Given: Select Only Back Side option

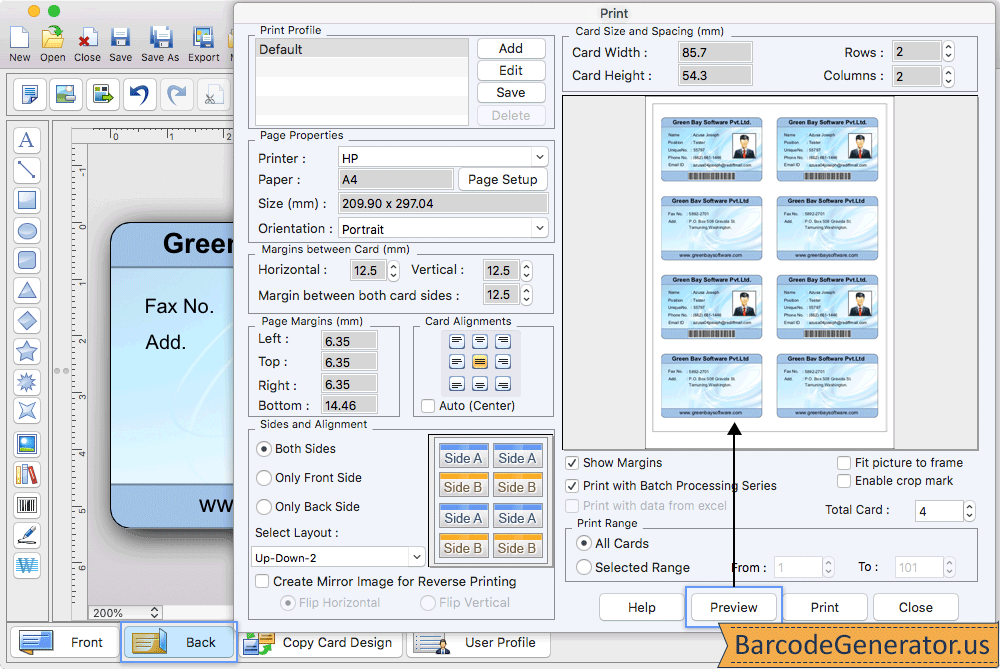Looking at the screenshot, I should click(263, 507).
